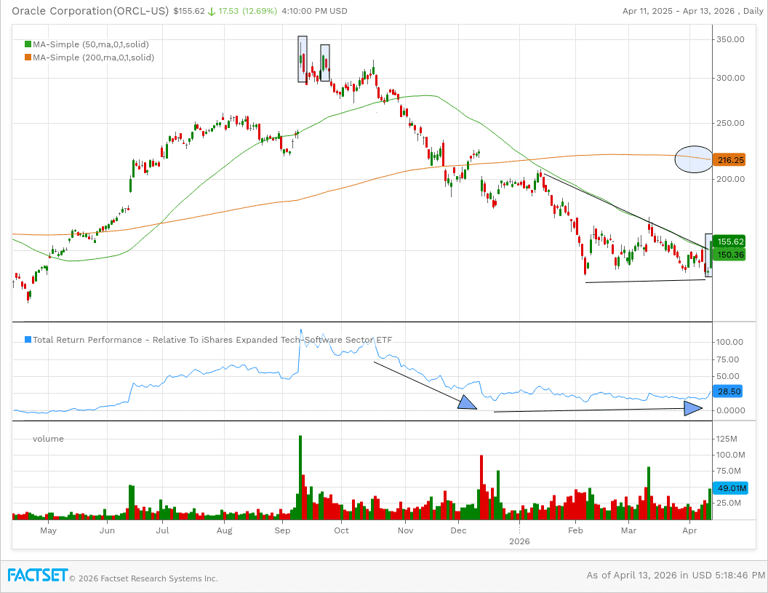This screenshot has width=768, height=593.
Task: Click the 216.25 orange price label
Action: [x=730, y=160]
